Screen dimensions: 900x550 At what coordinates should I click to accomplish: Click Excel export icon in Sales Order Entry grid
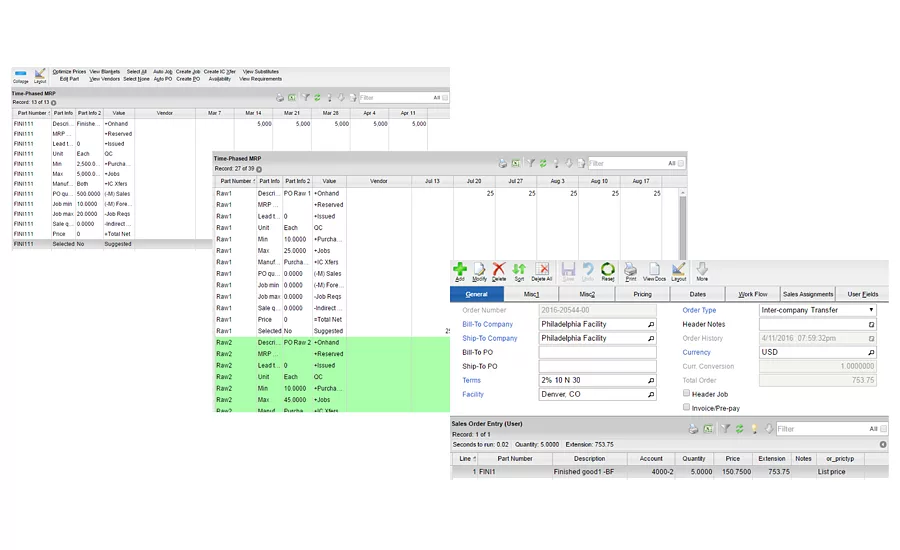pos(708,429)
